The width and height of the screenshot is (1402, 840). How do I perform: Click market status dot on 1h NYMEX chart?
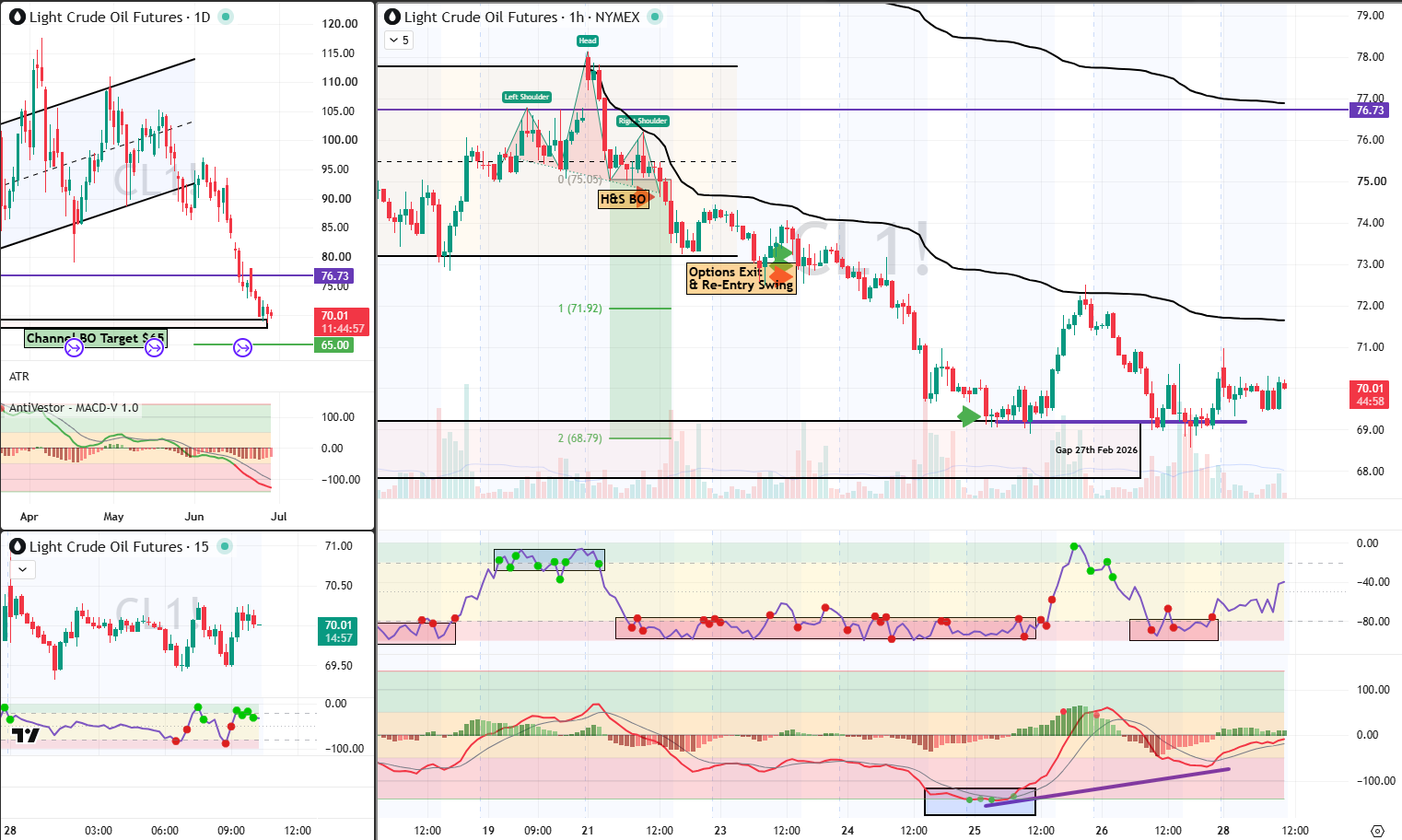click(655, 17)
